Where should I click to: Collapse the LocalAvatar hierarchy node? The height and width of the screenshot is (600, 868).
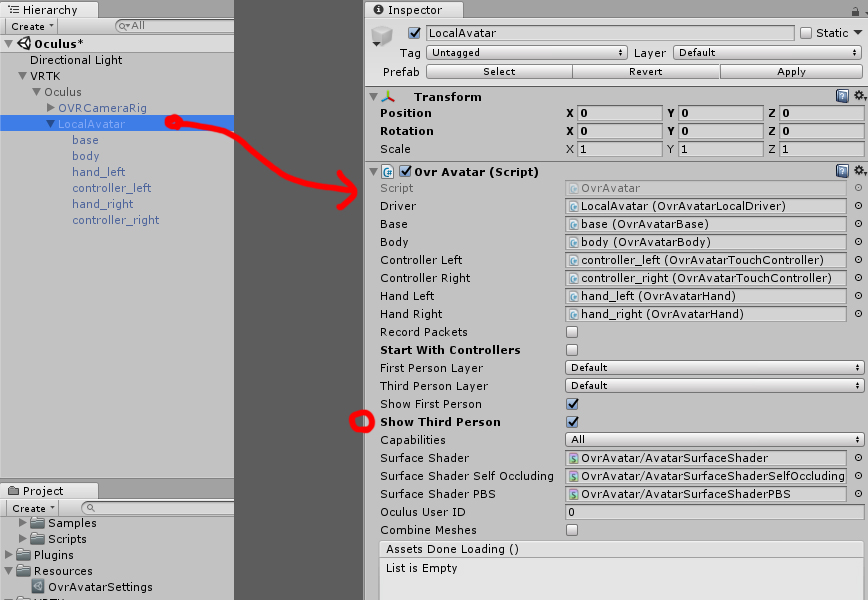tap(50, 124)
